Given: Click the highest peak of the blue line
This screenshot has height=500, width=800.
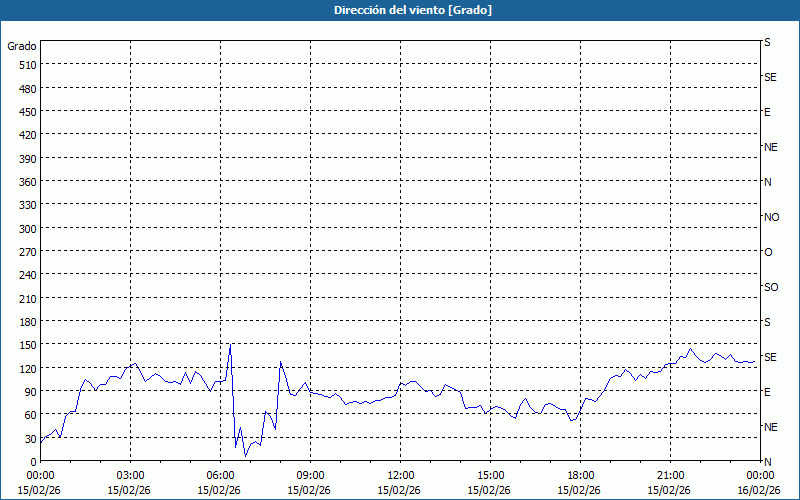Looking at the screenshot, I should pos(230,345).
